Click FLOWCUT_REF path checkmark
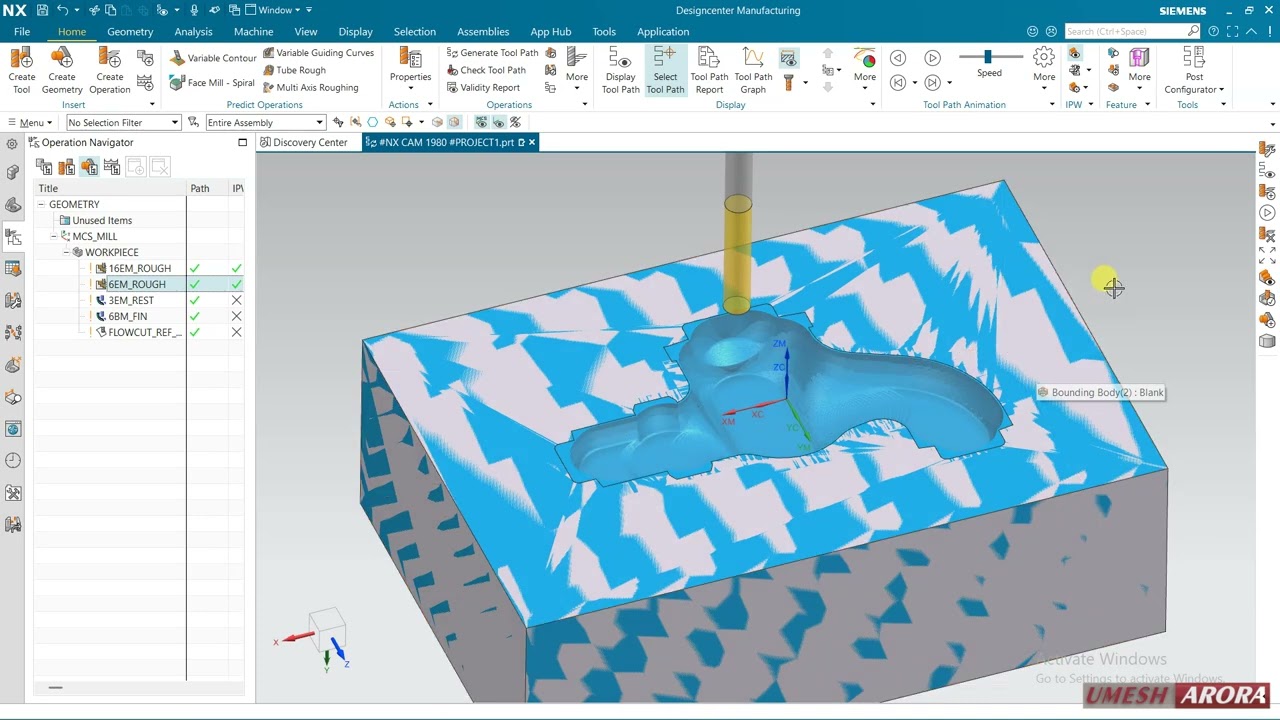This screenshot has height=720, width=1280. coord(195,332)
